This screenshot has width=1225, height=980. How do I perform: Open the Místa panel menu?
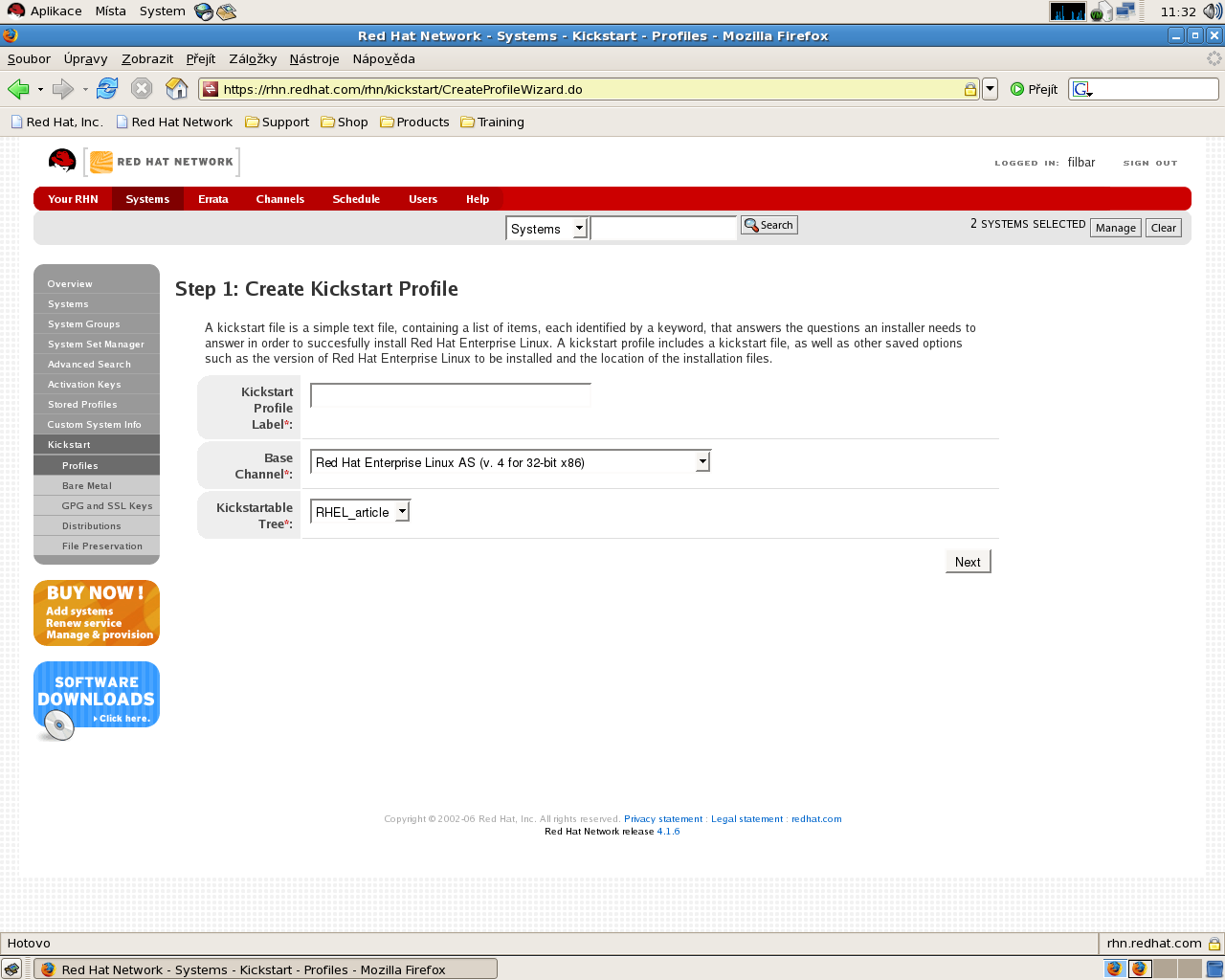click(110, 11)
